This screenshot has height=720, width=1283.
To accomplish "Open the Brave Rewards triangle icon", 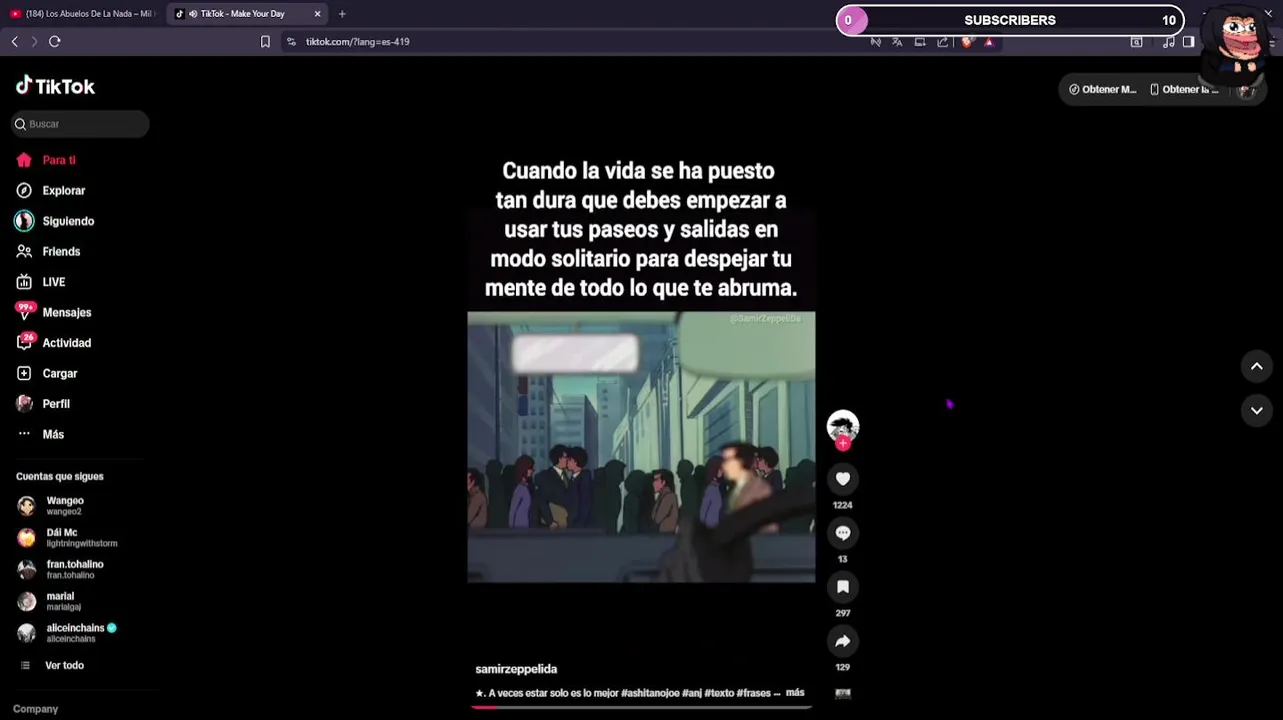I will click(x=989, y=42).
